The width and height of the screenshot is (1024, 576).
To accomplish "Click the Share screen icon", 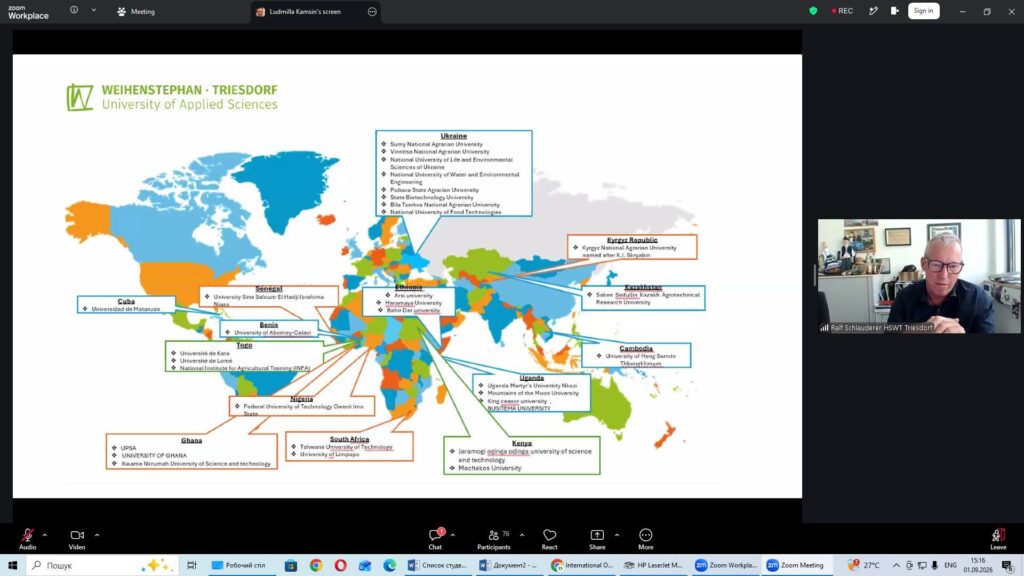I will click(597, 535).
